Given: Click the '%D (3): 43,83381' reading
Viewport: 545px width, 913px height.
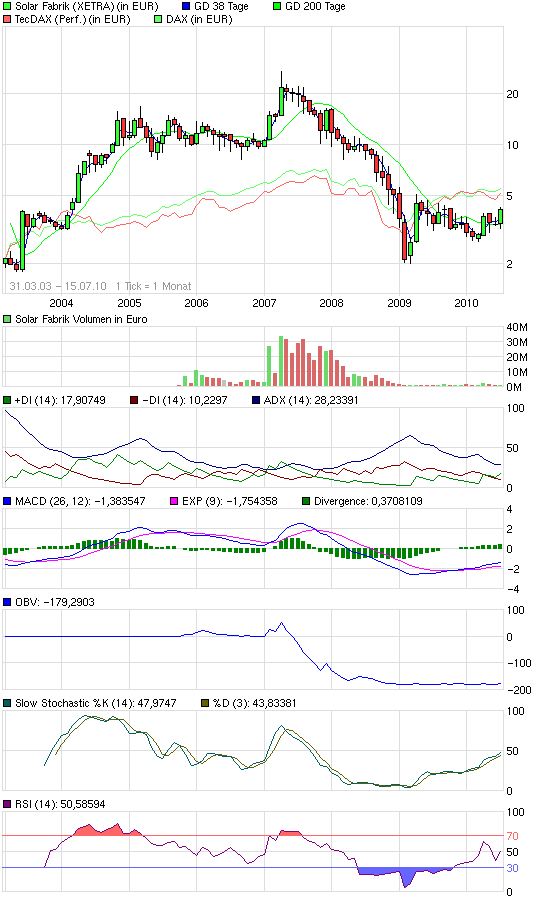Looking at the screenshot, I should point(255,703).
